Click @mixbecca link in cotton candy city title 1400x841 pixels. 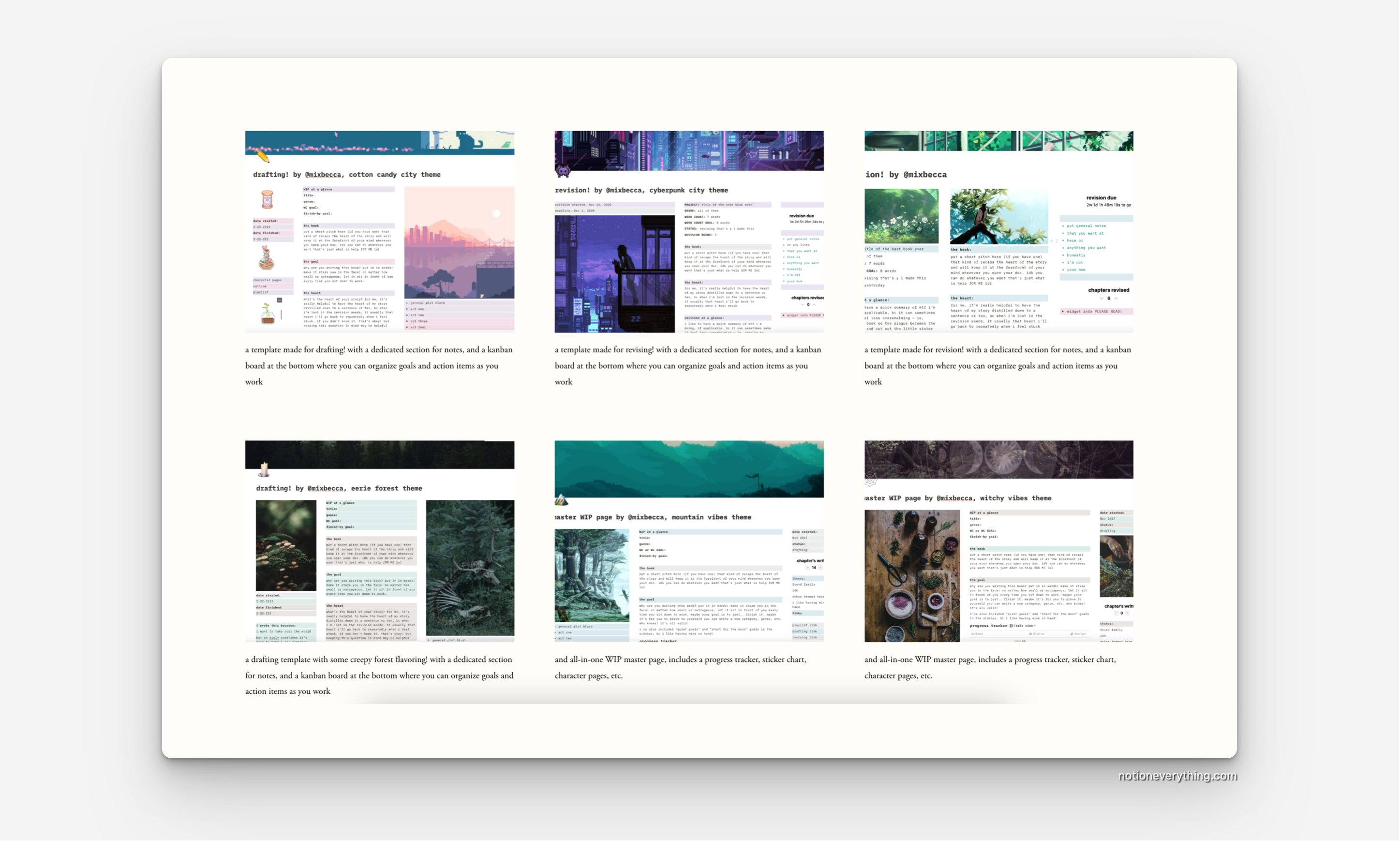tap(323, 175)
